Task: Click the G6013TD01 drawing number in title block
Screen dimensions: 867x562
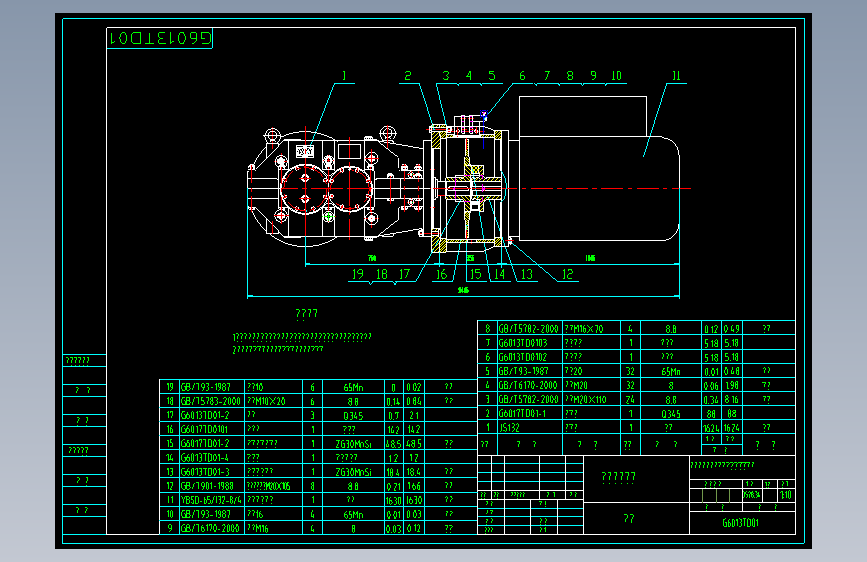Action: (740, 523)
